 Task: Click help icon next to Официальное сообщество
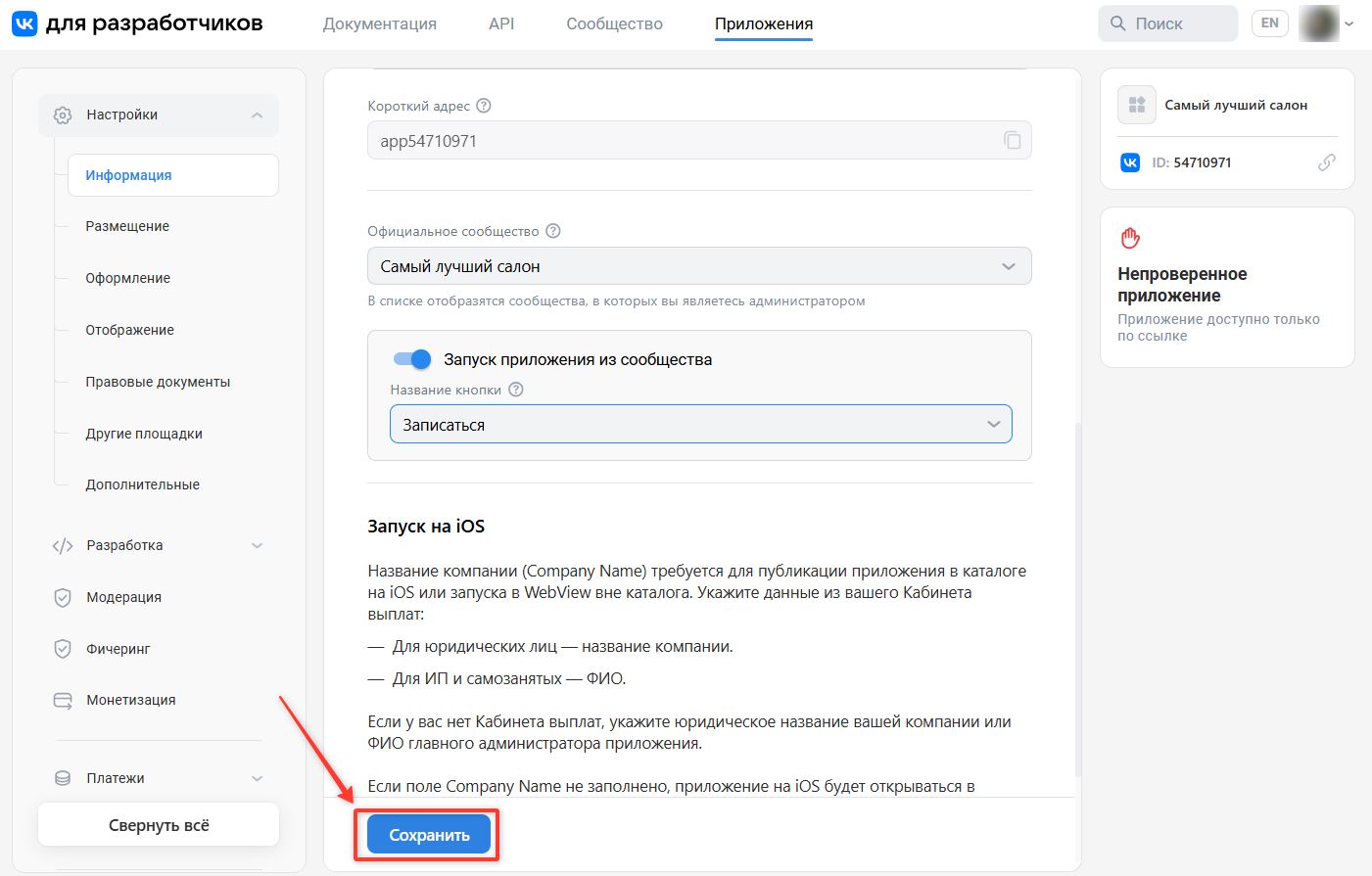tap(552, 231)
